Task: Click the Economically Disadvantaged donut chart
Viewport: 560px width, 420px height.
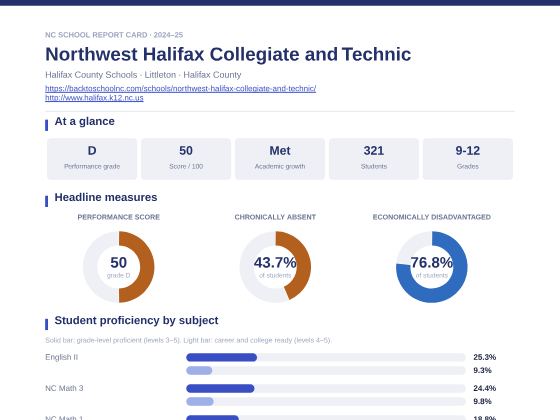Action: click(x=431, y=267)
